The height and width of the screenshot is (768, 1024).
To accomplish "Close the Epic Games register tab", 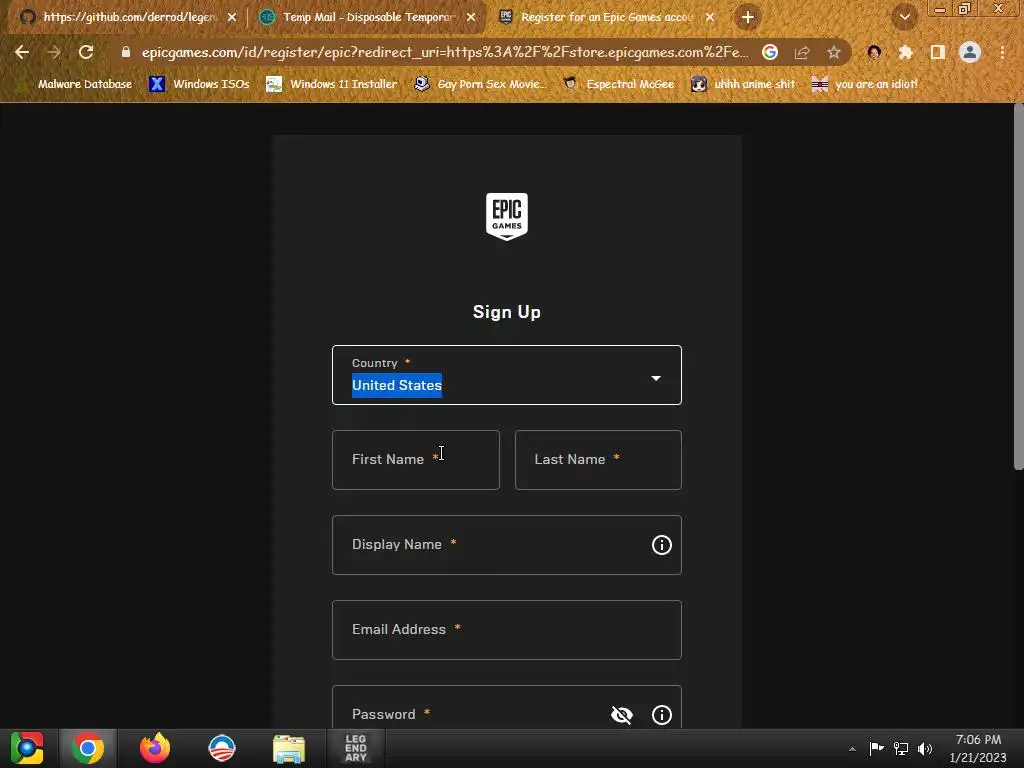I will click(x=710, y=17).
